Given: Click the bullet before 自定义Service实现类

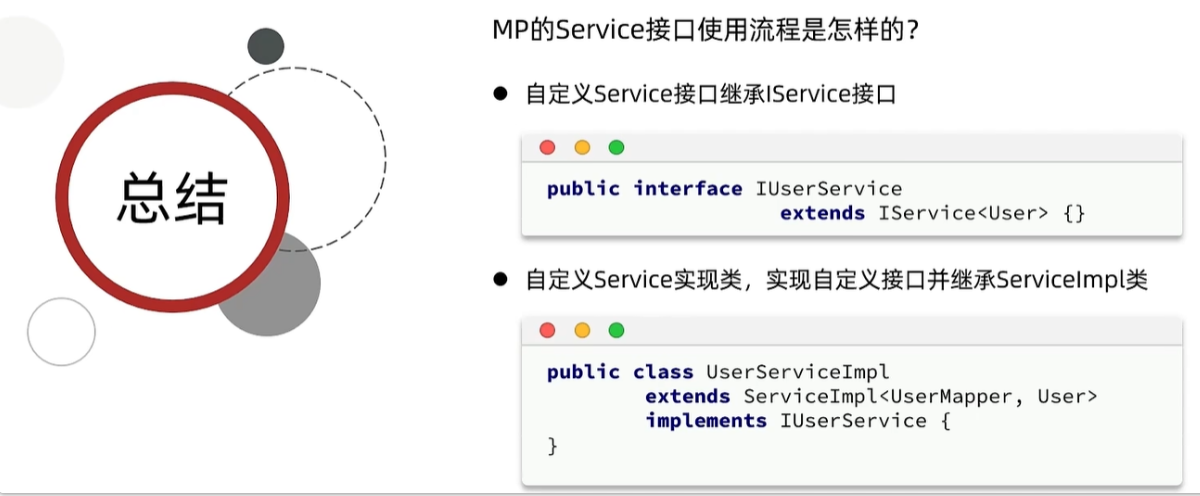Looking at the screenshot, I should click(501, 281).
